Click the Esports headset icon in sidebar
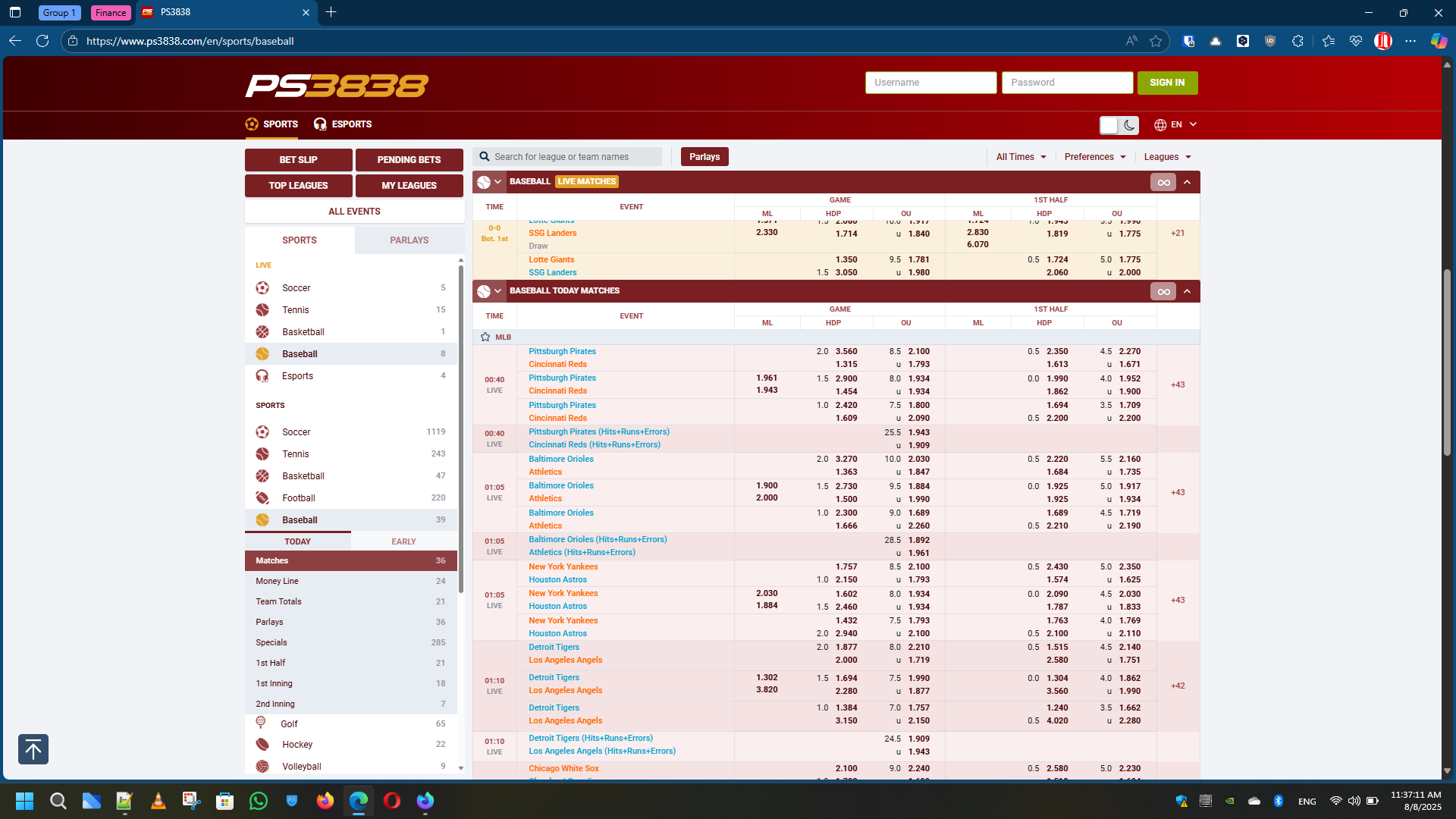The height and width of the screenshot is (819, 1456). [262, 376]
